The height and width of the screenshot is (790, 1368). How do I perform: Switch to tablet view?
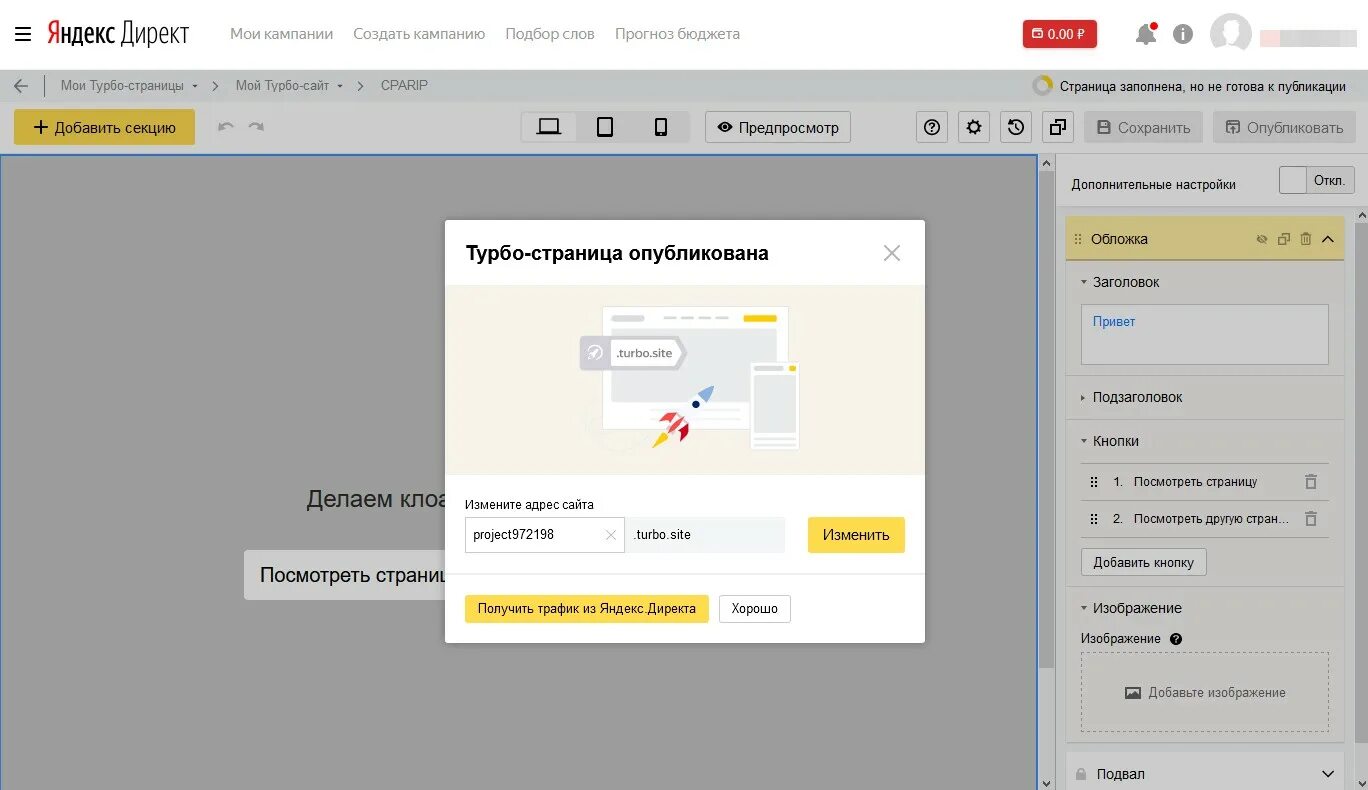tap(605, 127)
